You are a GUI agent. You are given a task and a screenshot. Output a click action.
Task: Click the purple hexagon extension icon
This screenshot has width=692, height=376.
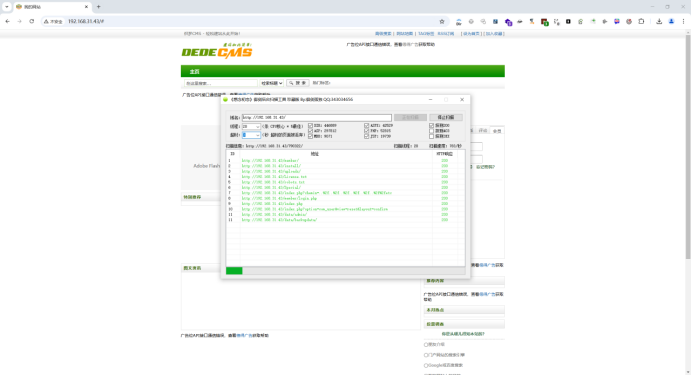click(508, 22)
